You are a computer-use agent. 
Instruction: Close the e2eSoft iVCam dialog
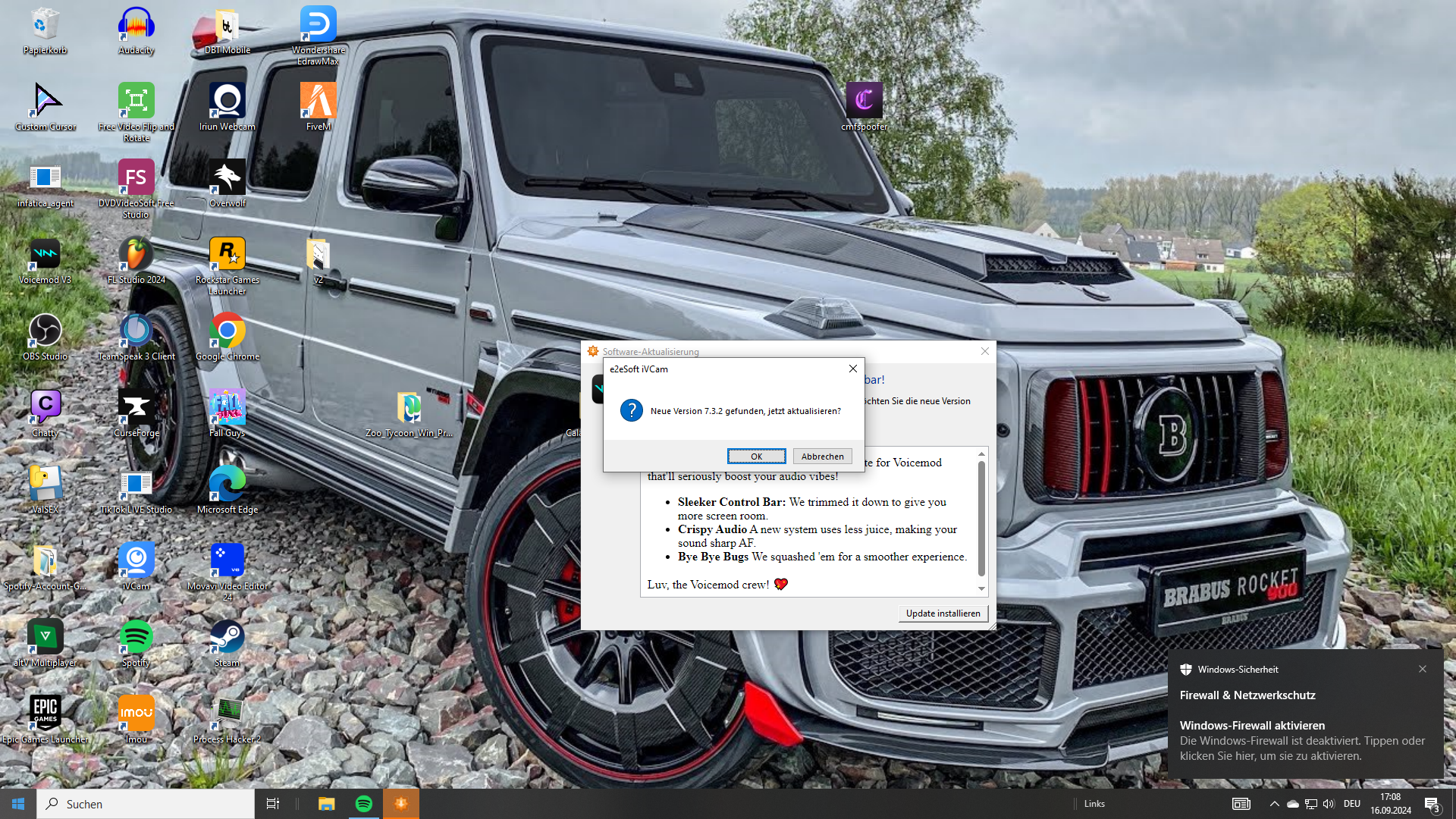853,369
